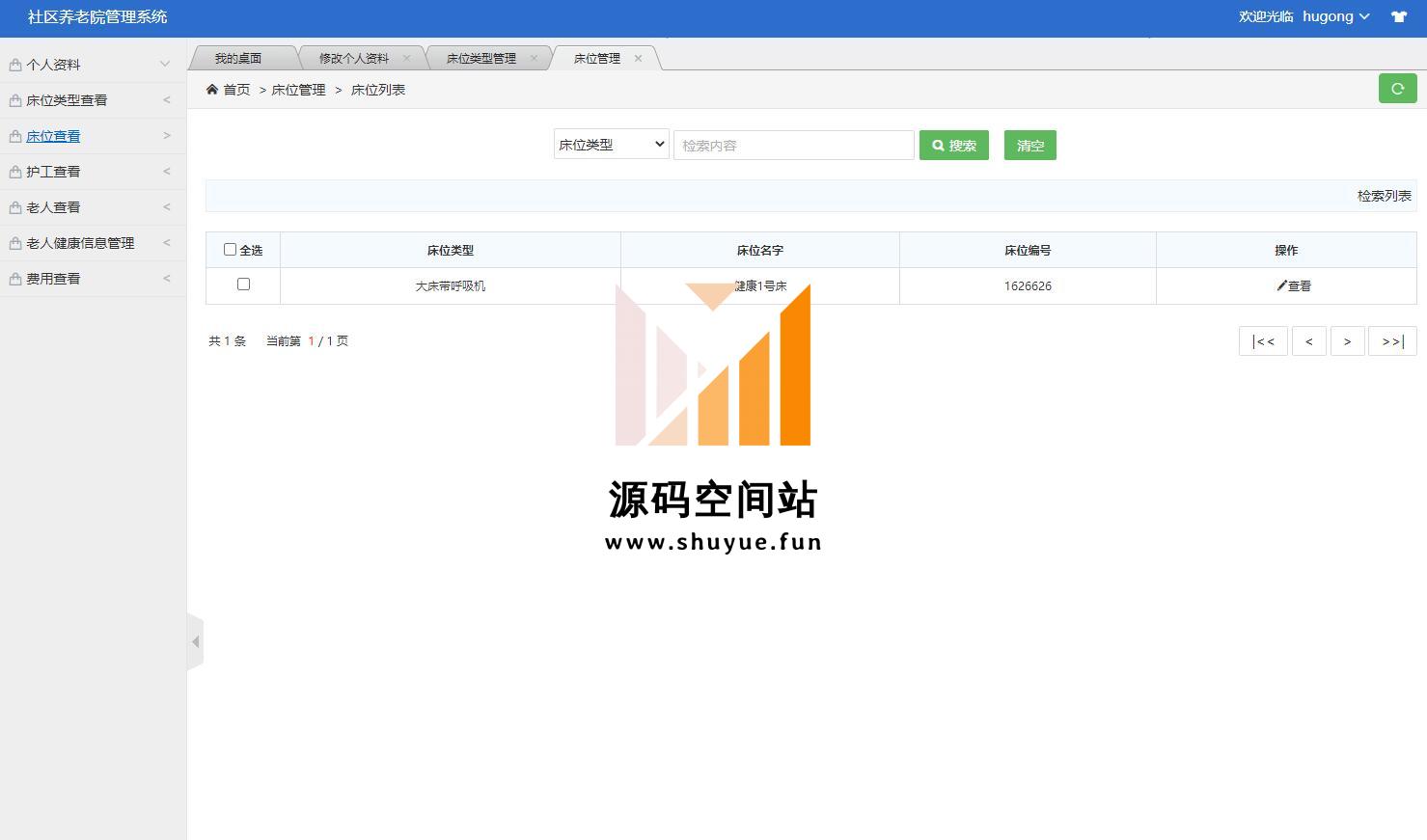Switch to the 修改个人资料 tab
Image resolution: width=1427 pixels, height=840 pixels.
[x=354, y=58]
